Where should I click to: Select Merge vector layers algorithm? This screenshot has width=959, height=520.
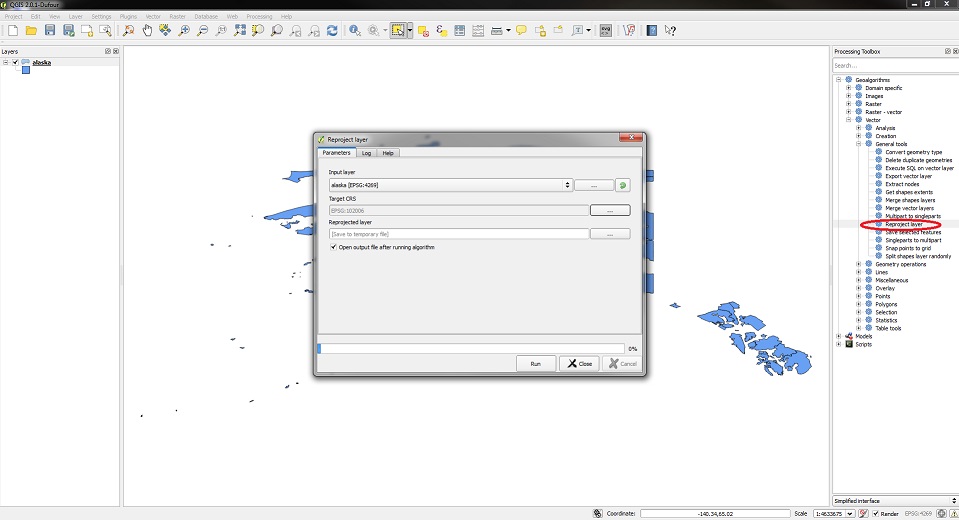(x=909, y=208)
